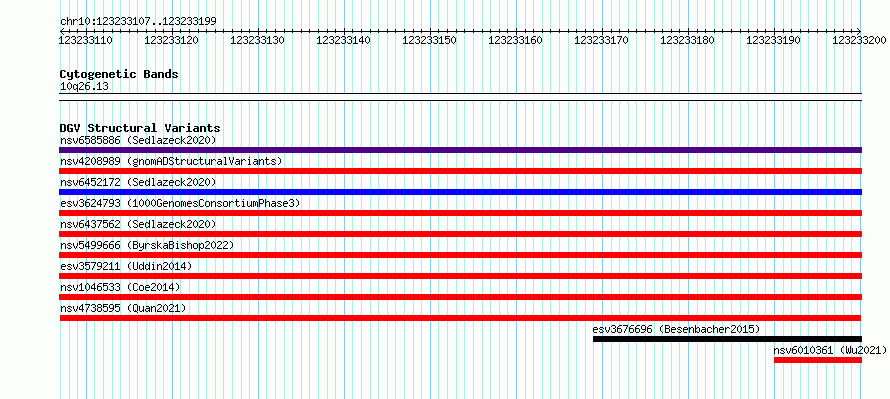Click ruler position 123233140
The height and width of the screenshot is (399, 890).
click(x=343, y=40)
